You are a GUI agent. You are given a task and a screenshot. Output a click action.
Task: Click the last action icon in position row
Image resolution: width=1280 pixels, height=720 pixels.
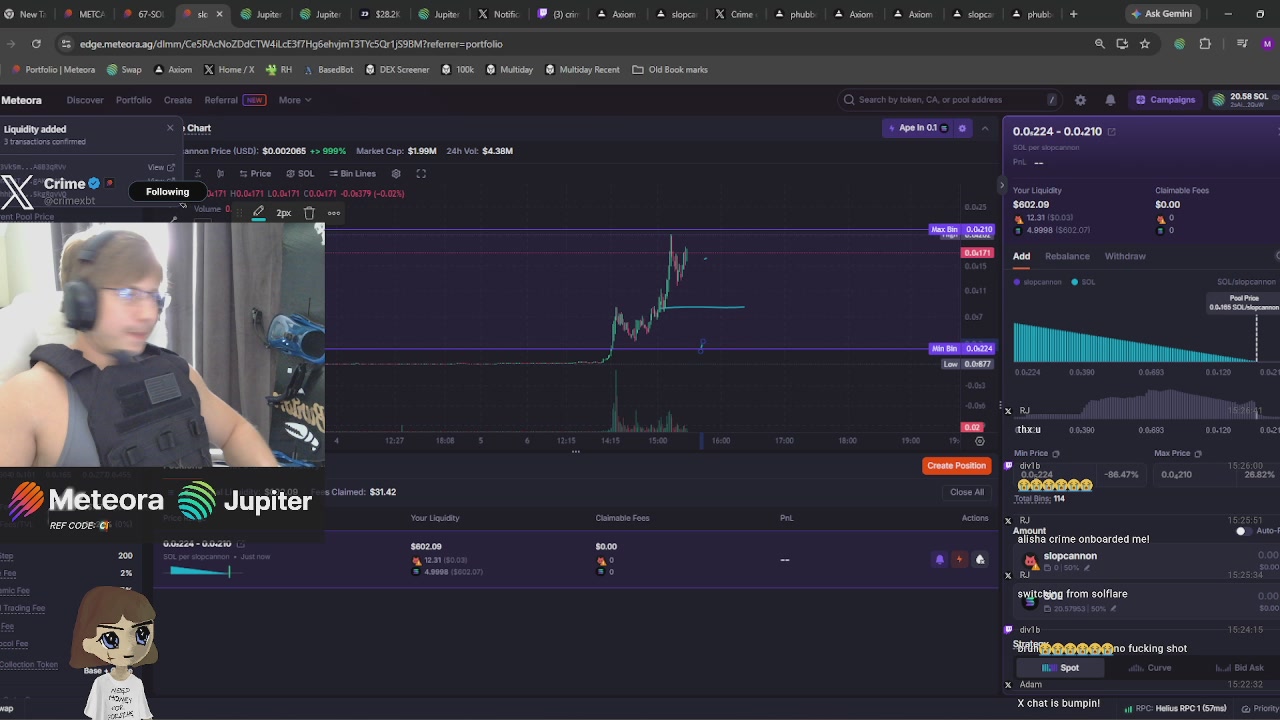pos(980,560)
